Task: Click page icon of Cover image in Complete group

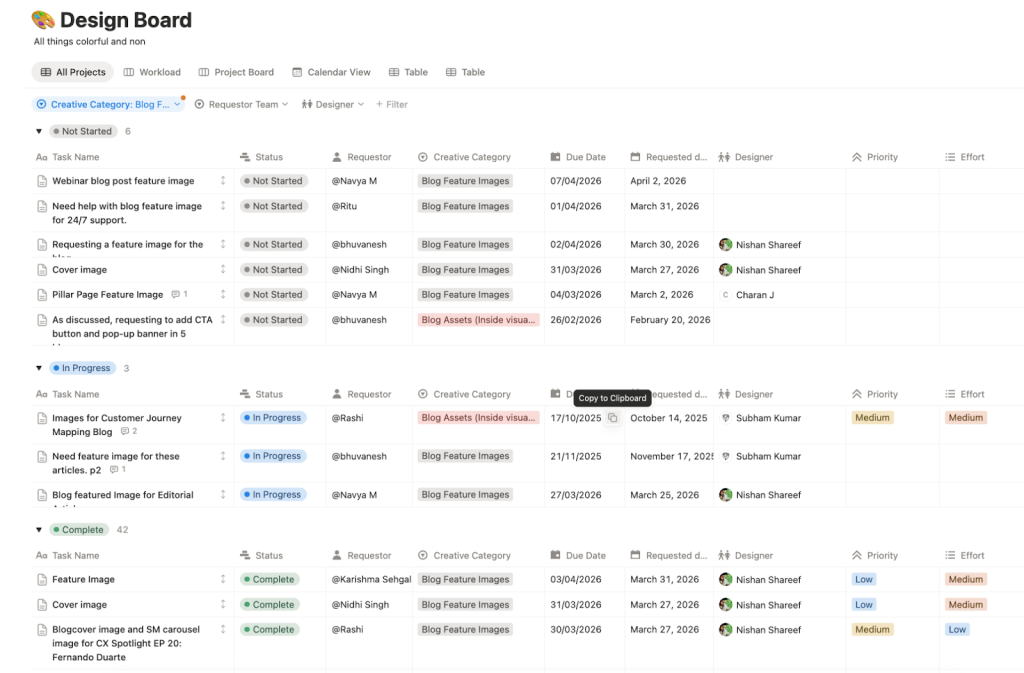Action: (x=42, y=605)
